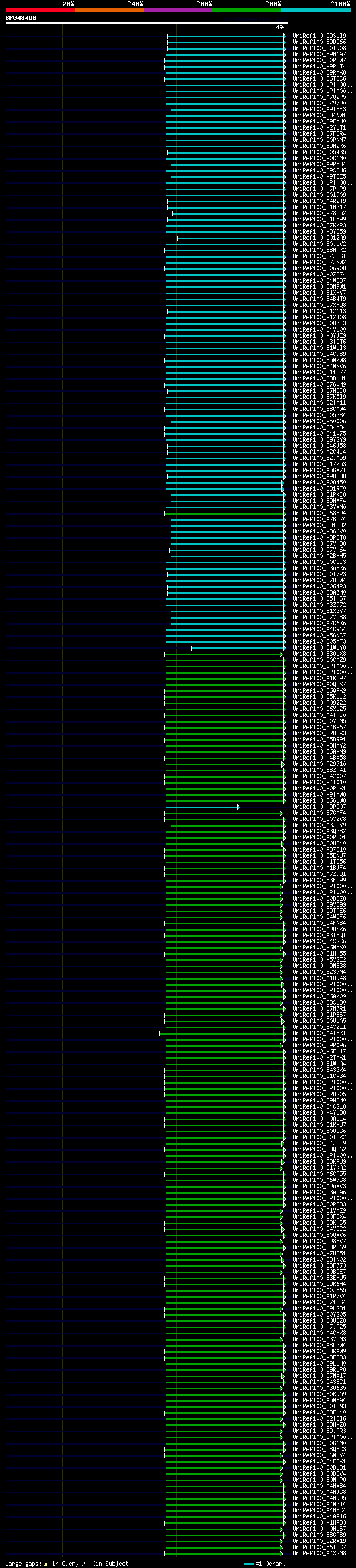
Task: Open hit UniRef100_Q9SUI9
Action: [x=319, y=36]
